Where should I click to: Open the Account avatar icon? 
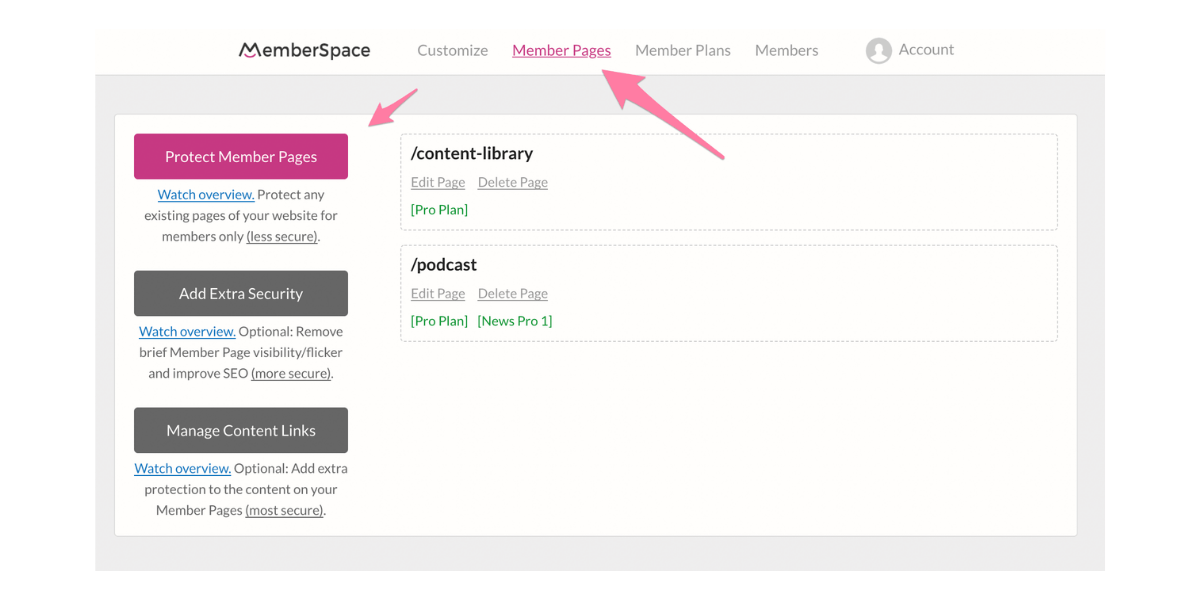[x=879, y=51]
